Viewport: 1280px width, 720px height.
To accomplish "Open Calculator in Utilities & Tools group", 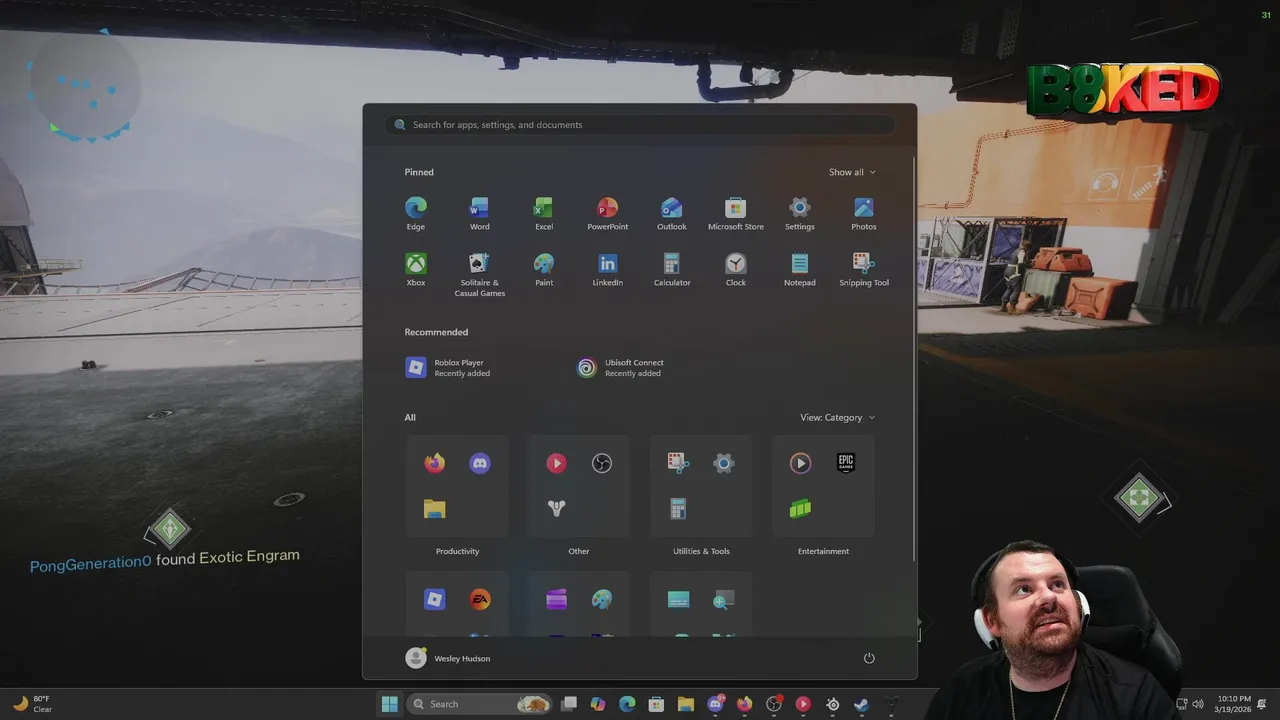I will [678, 509].
